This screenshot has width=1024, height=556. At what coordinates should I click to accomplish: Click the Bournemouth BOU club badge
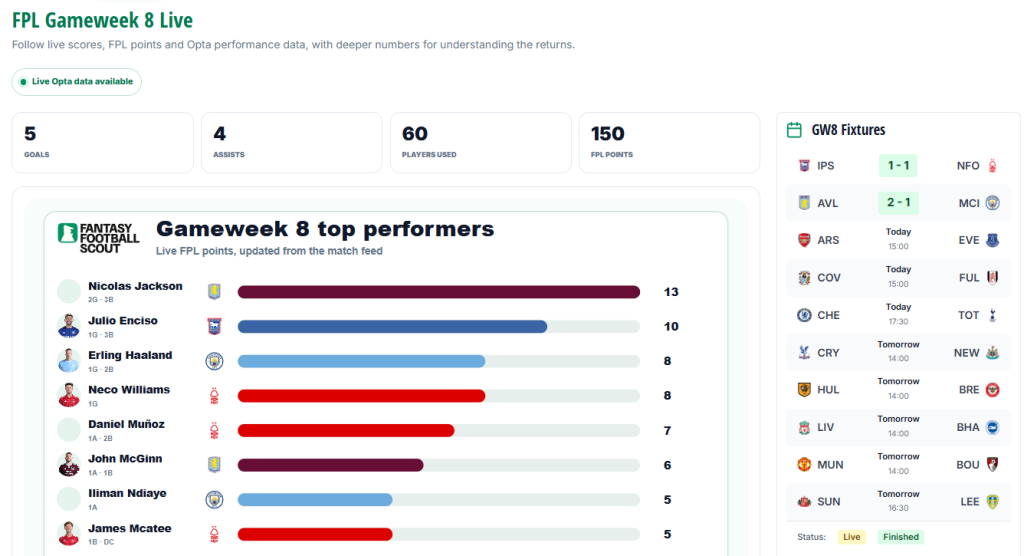coord(992,465)
